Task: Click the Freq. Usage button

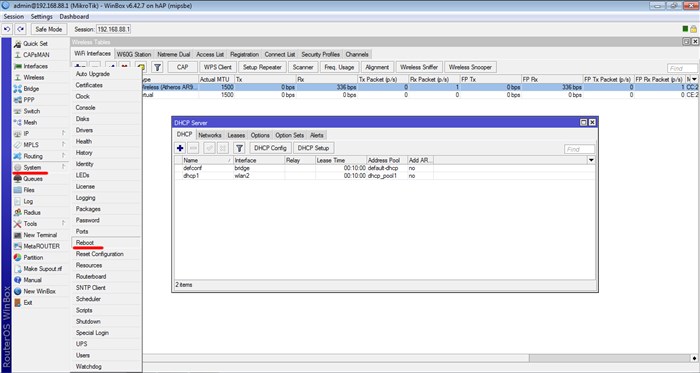Action: coord(339,67)
